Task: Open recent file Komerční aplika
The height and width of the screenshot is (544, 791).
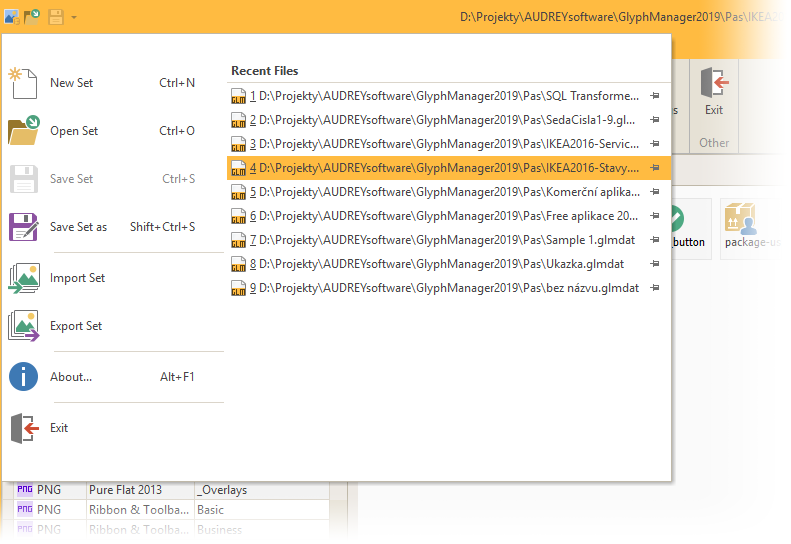Action: point(440,192)
